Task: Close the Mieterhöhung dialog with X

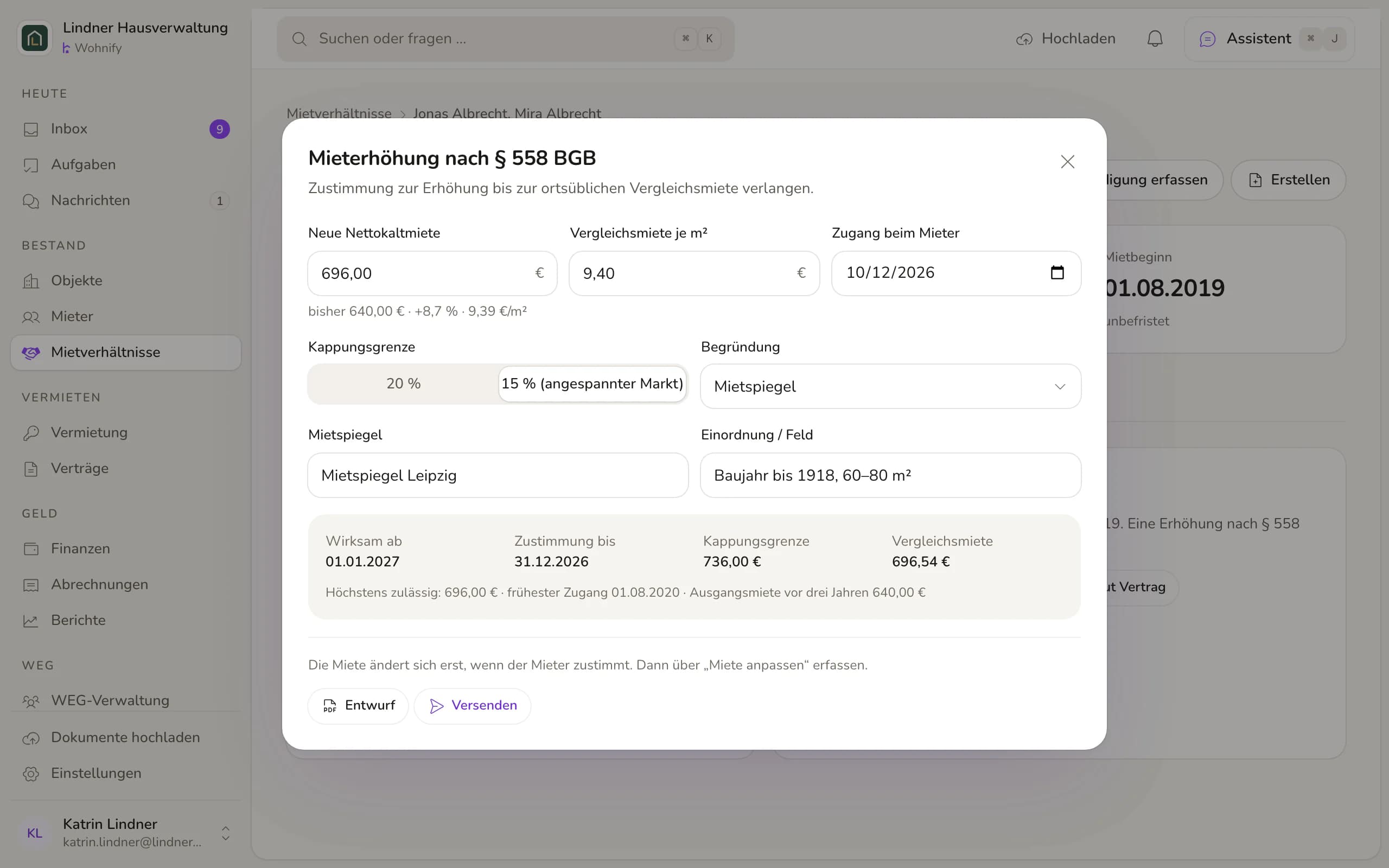Action: click(x=1067, y=162)
